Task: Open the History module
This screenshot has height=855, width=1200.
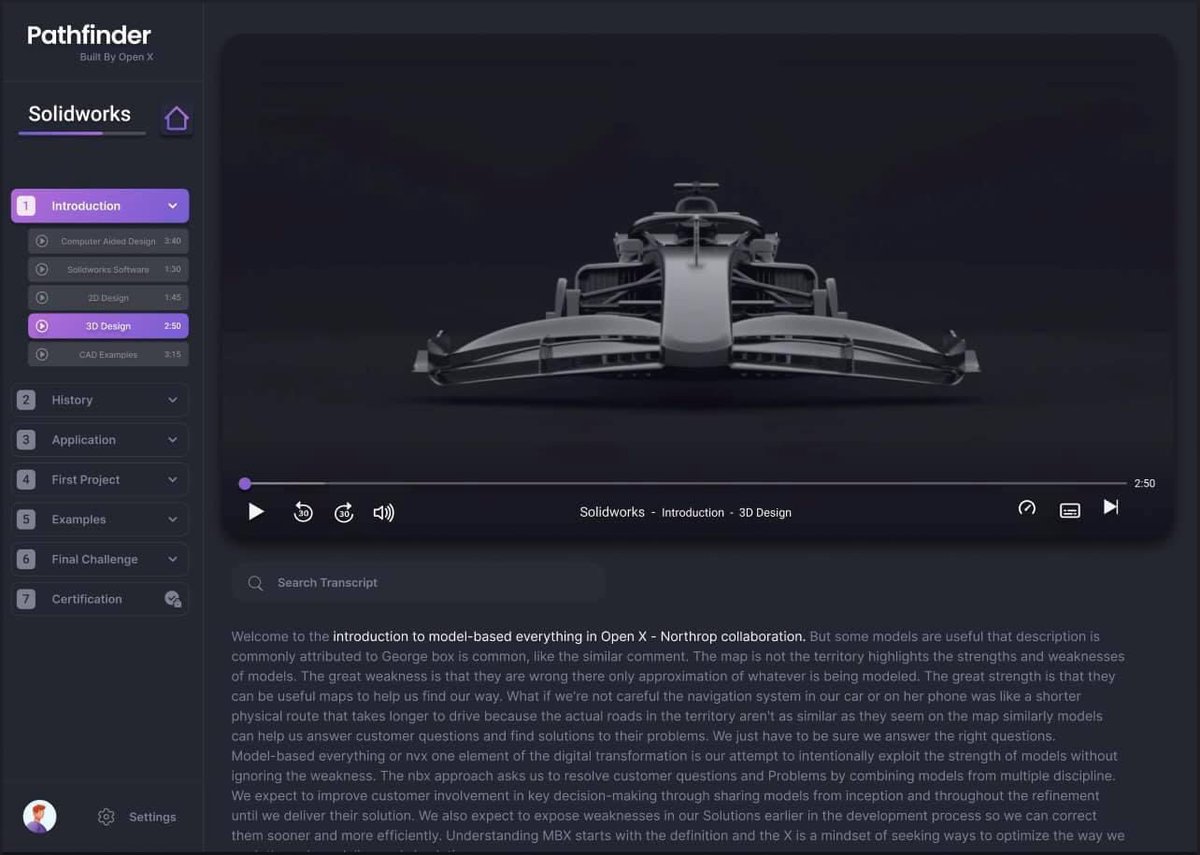Action: (x=100, y=400)
